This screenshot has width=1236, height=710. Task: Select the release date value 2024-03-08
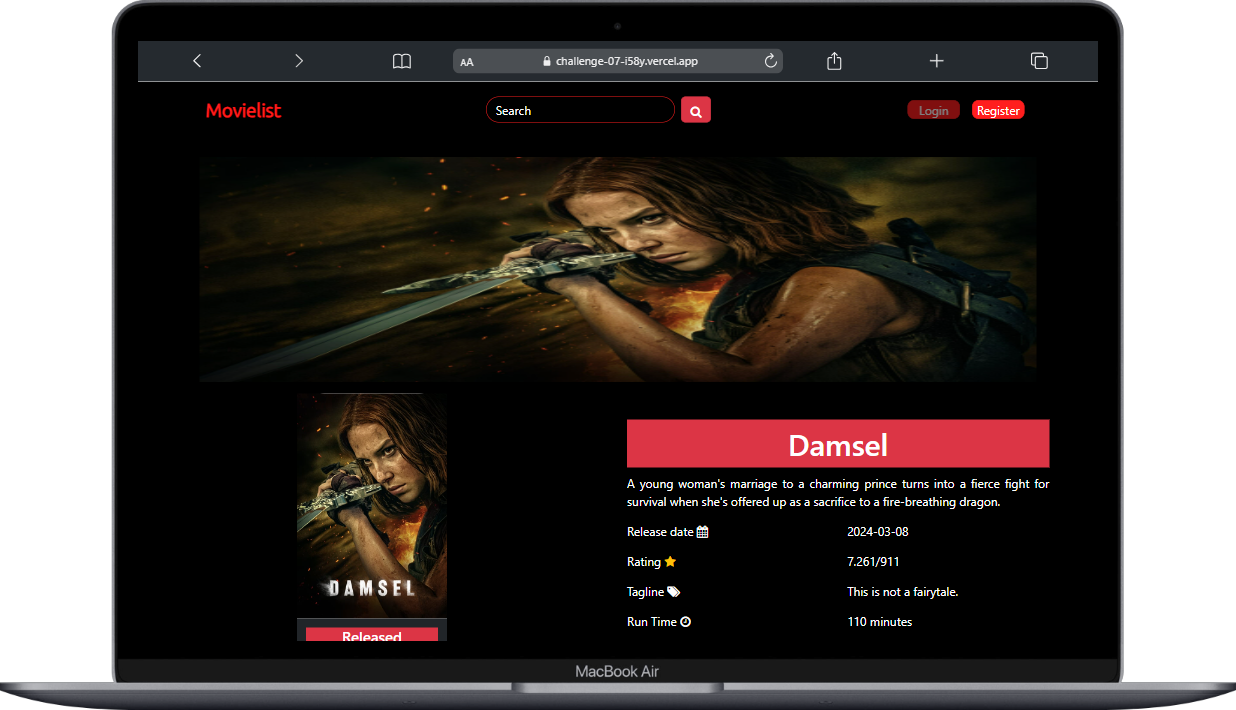878,532
